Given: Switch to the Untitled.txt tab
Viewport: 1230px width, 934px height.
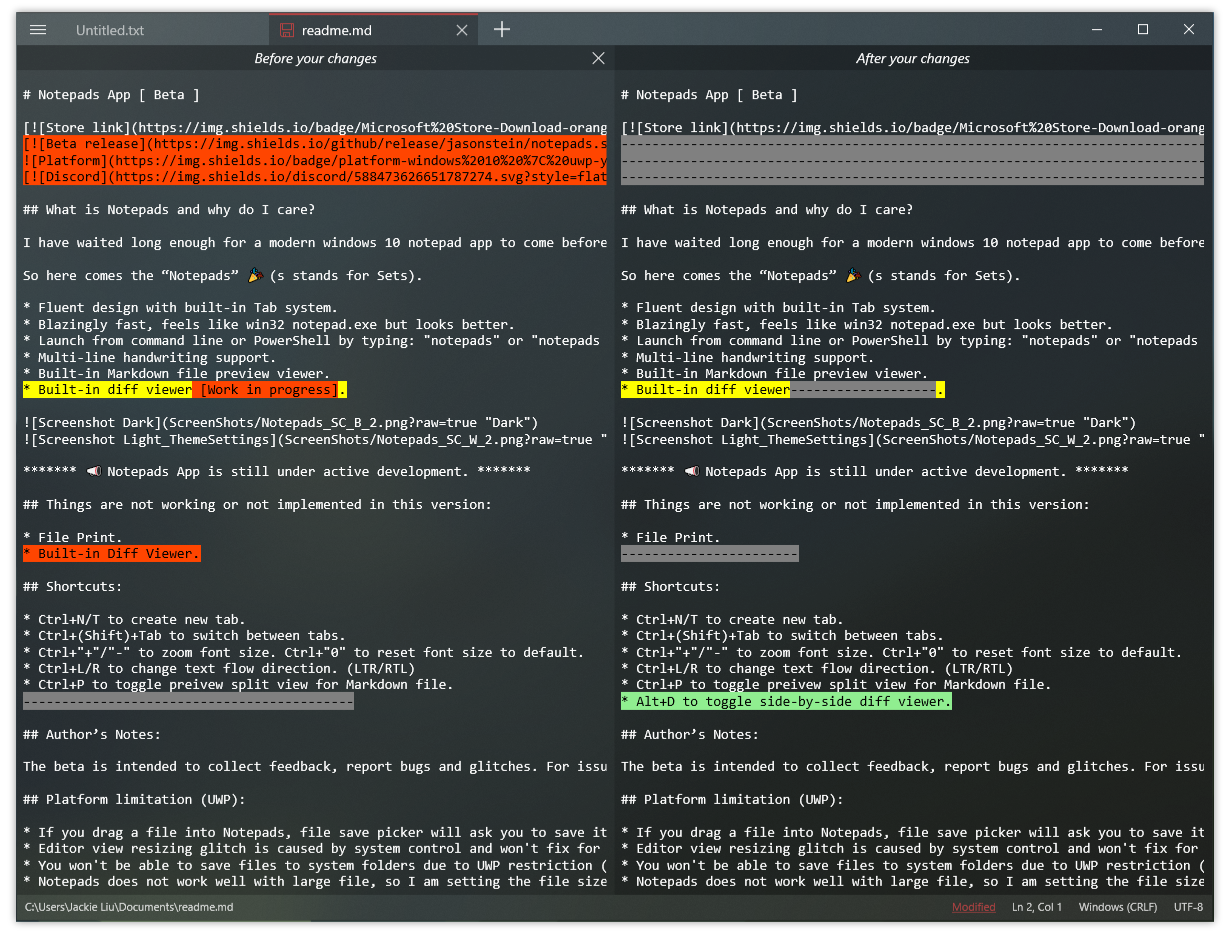Looking at the screenshot, I should [x=110, y=30].
